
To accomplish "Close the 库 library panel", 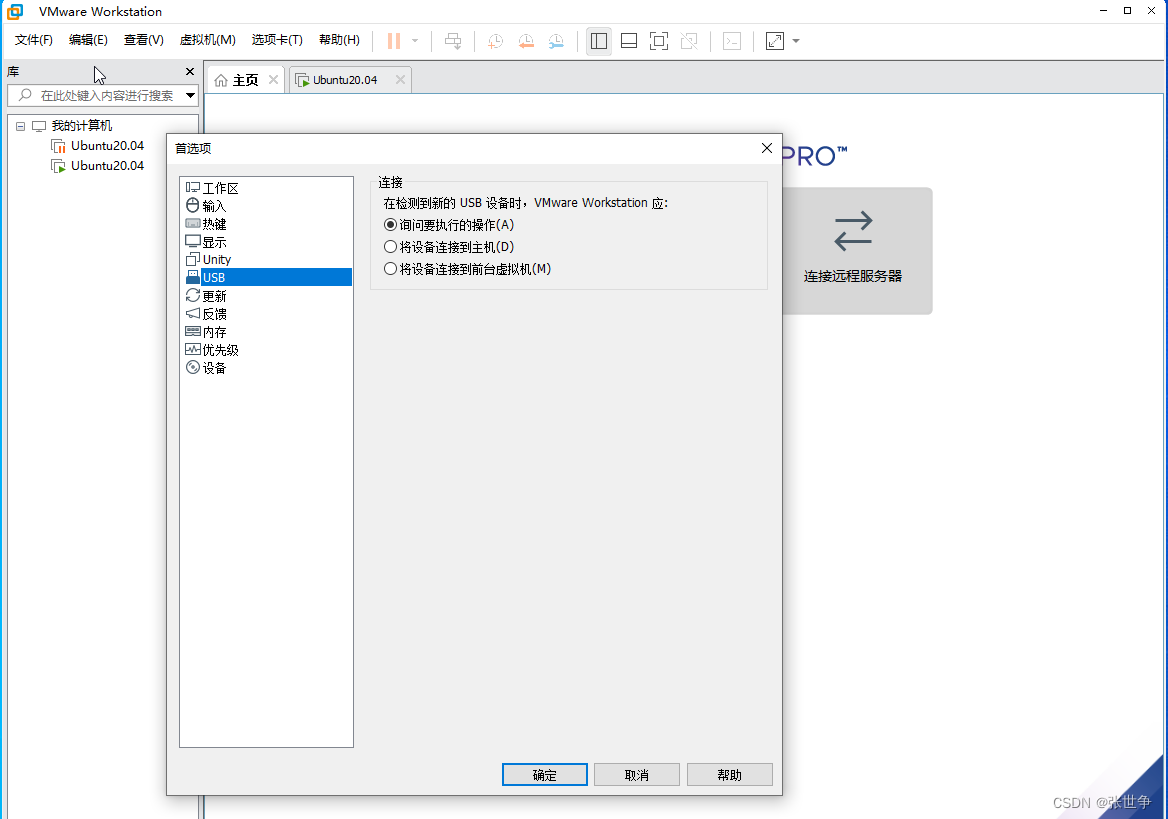I will point(190,72).
